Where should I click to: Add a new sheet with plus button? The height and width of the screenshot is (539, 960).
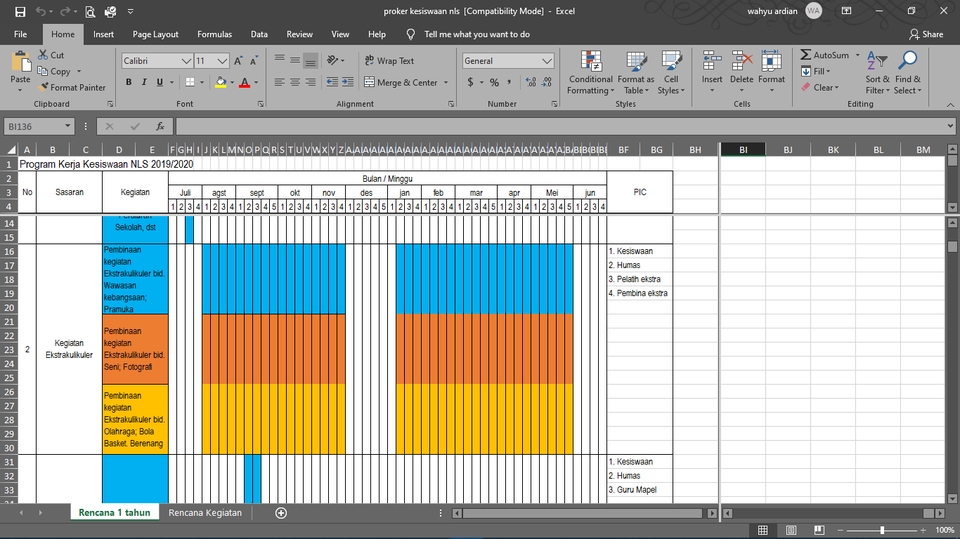pyautogui.click(x=281, y=513)
